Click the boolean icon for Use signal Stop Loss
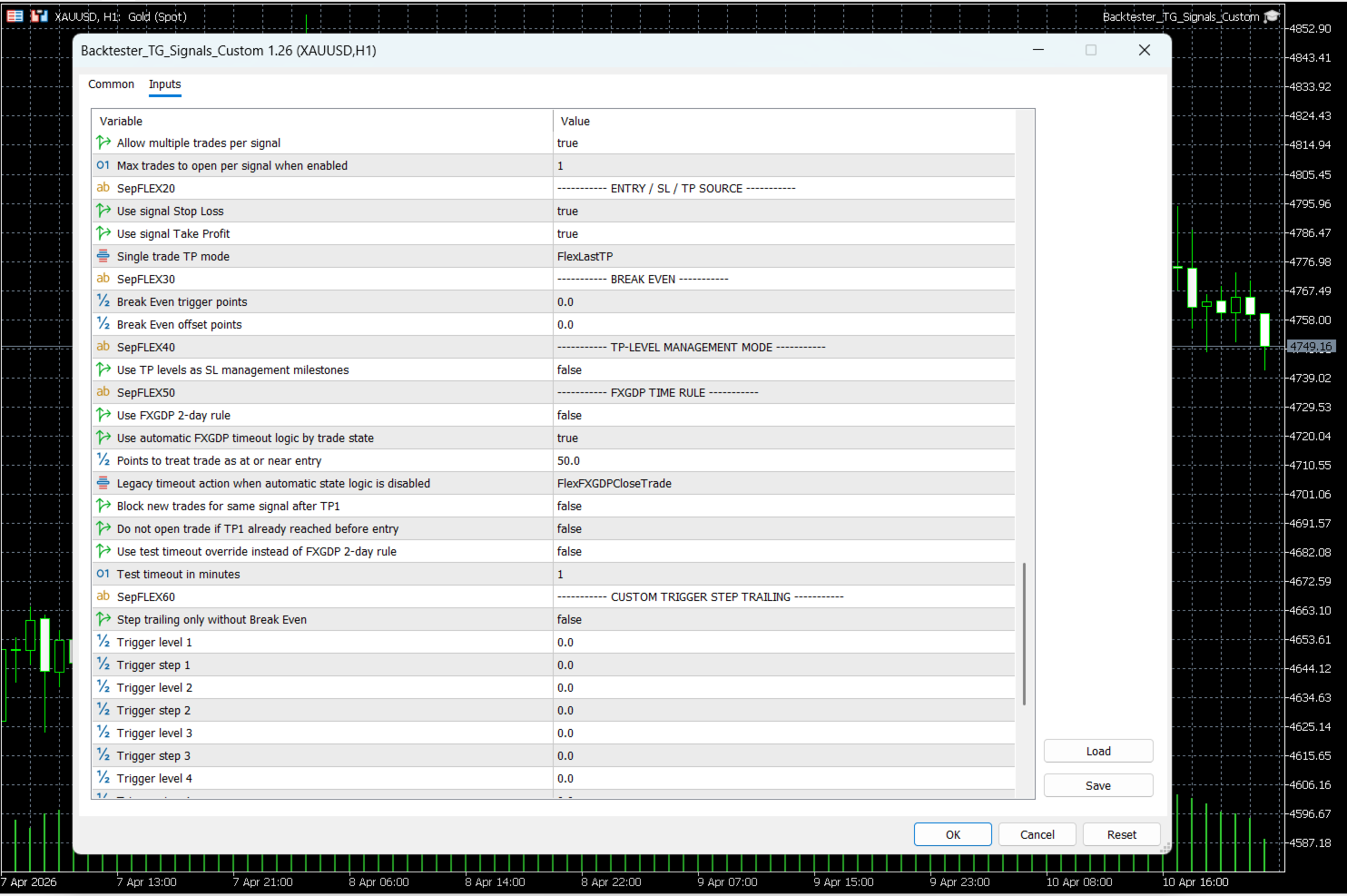 (x=103, y=211)
